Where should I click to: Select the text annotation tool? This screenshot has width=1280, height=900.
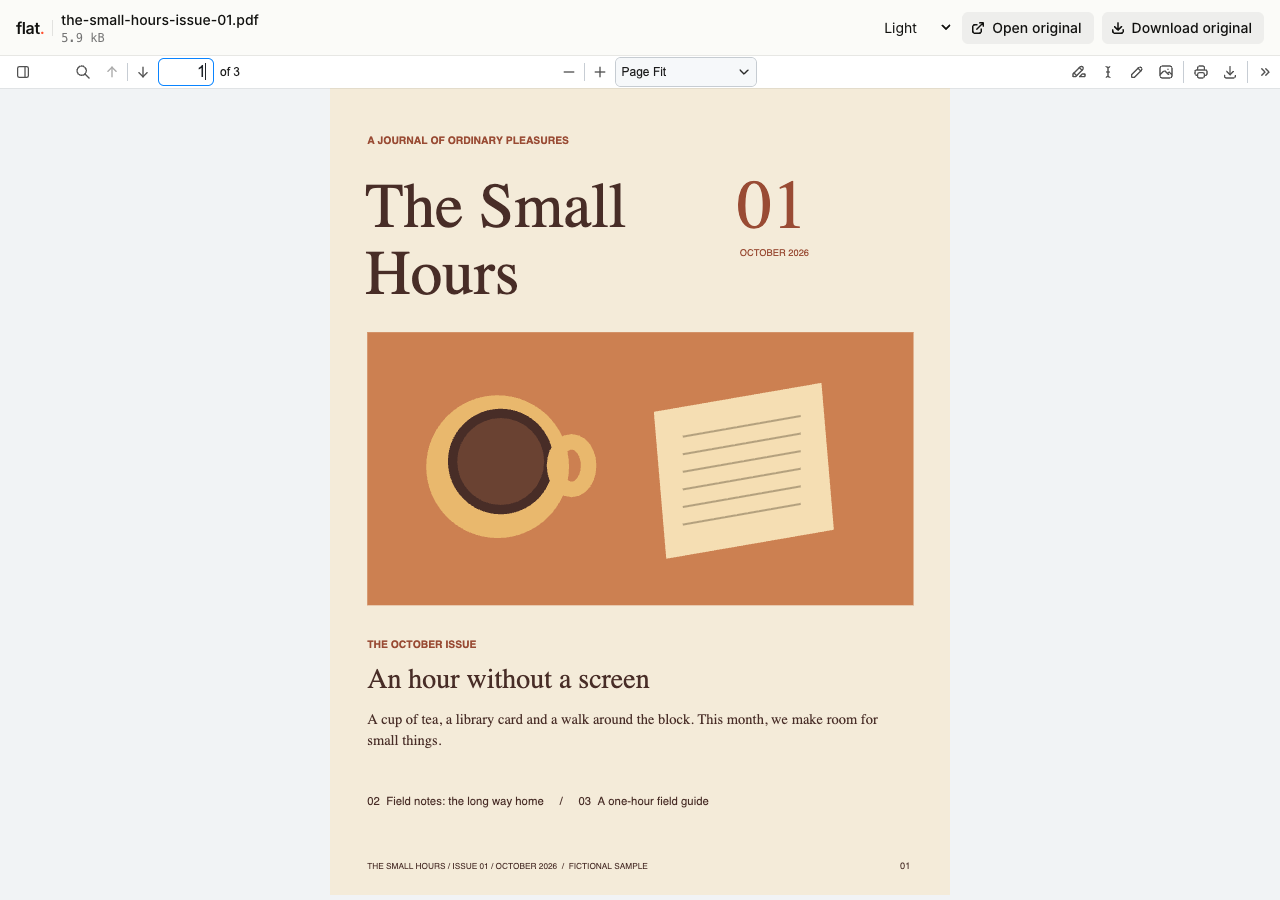point(1108,72)
